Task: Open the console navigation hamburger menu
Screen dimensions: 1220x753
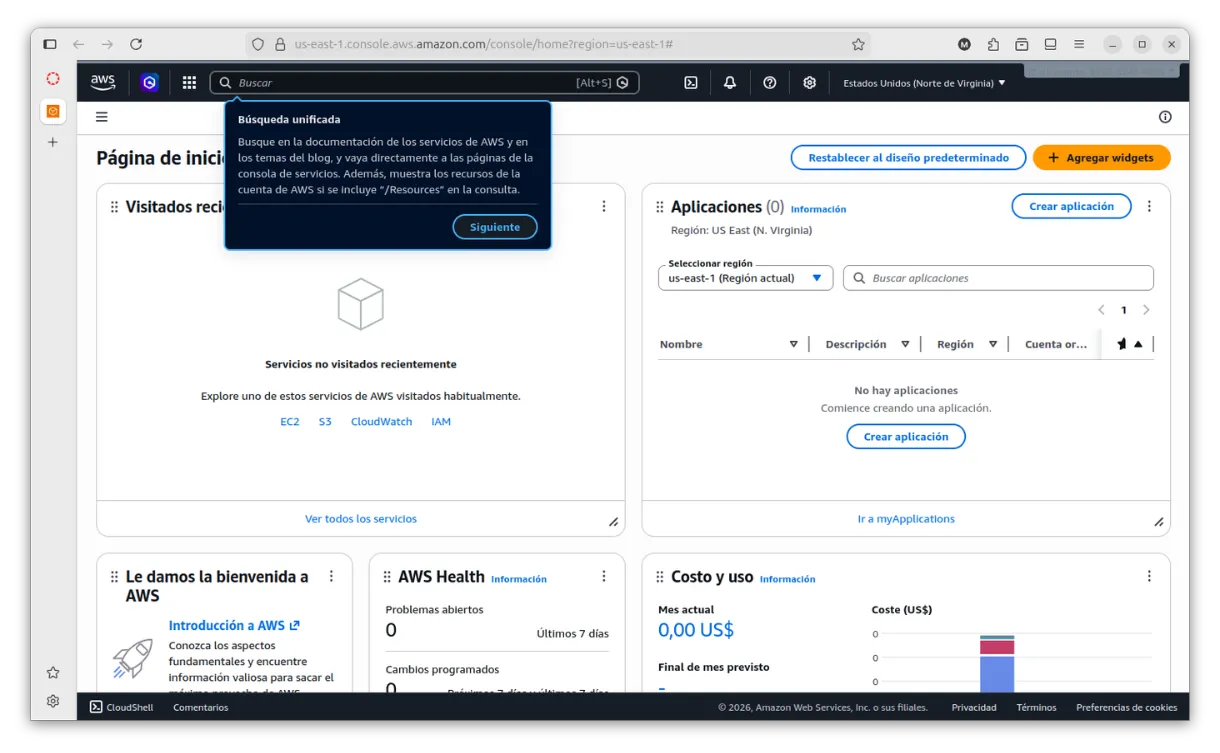Action: tap(101, 117)
